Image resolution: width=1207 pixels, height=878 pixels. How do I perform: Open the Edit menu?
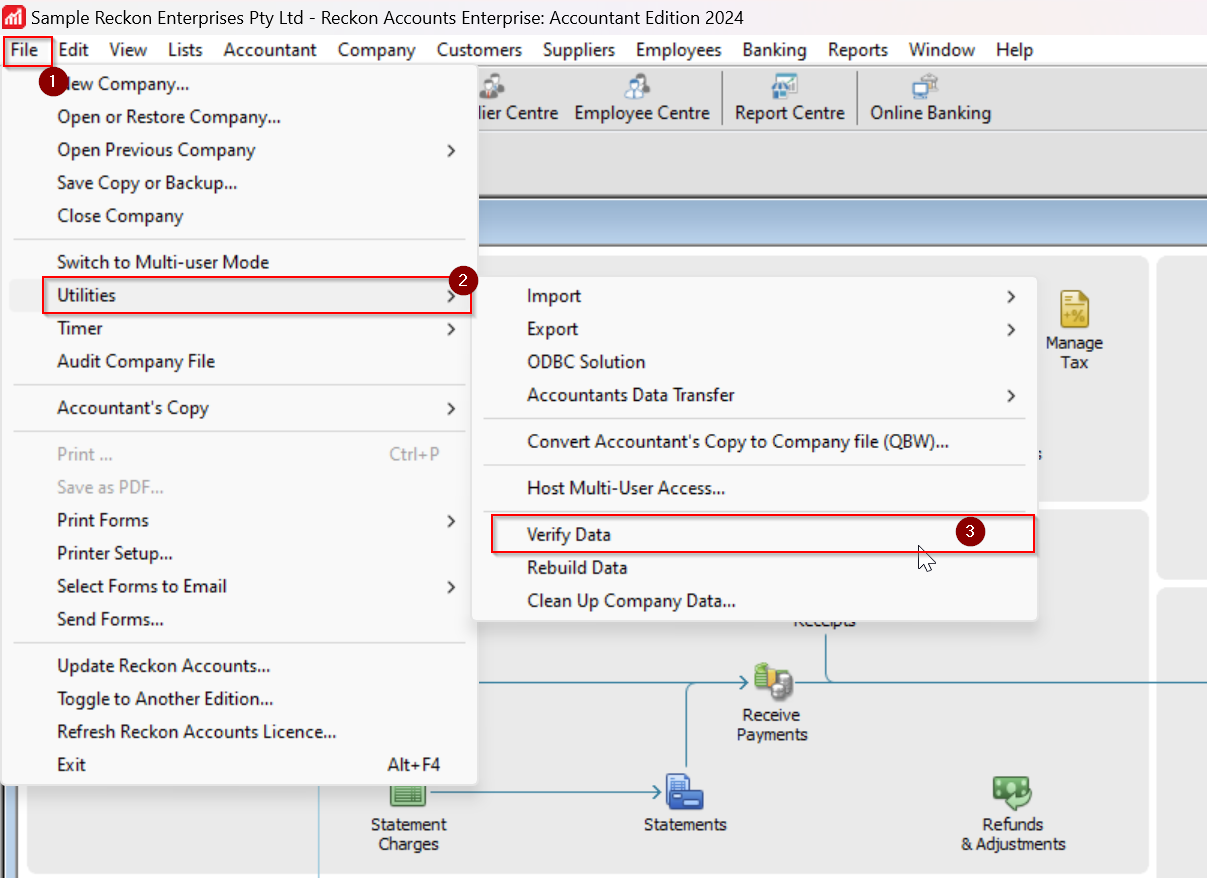coord(74,50)
